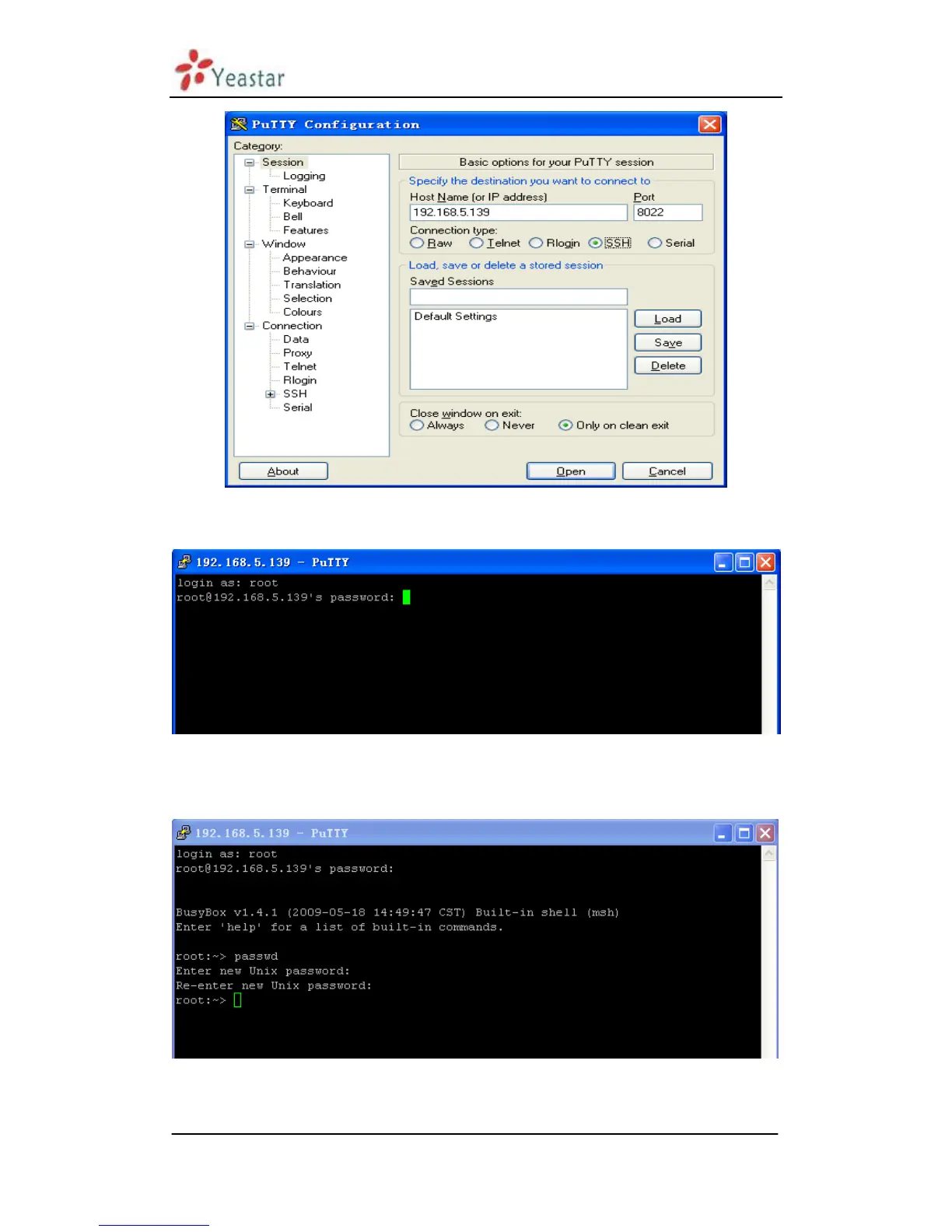Click the Host Name field with 192.168.5.139
The image size is (952, 1232).
coord(518,212)
